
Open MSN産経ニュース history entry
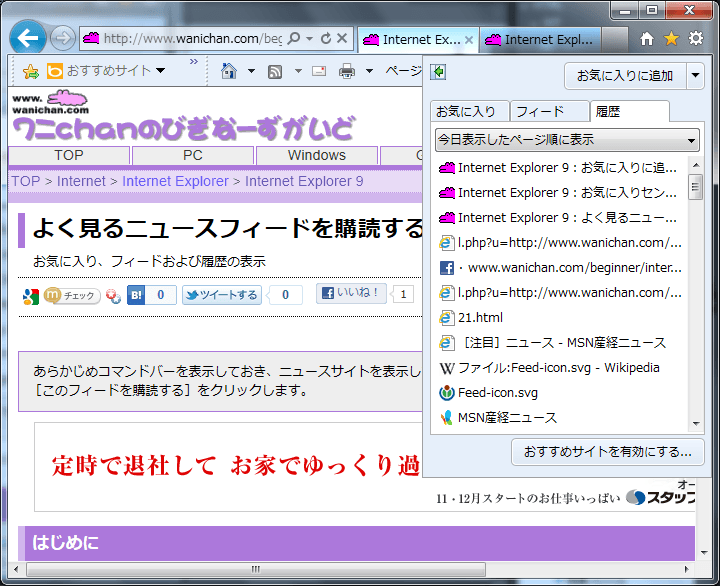[x=498, y=417]
